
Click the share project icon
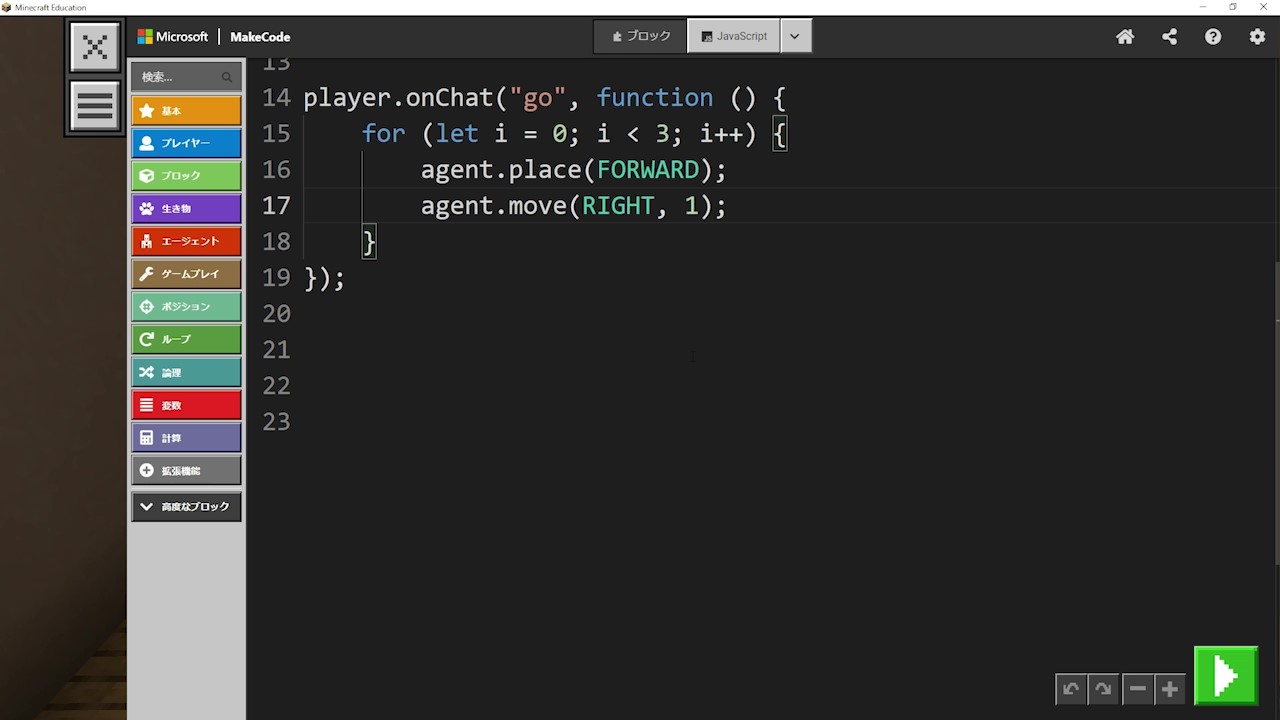coord(1169,37)
